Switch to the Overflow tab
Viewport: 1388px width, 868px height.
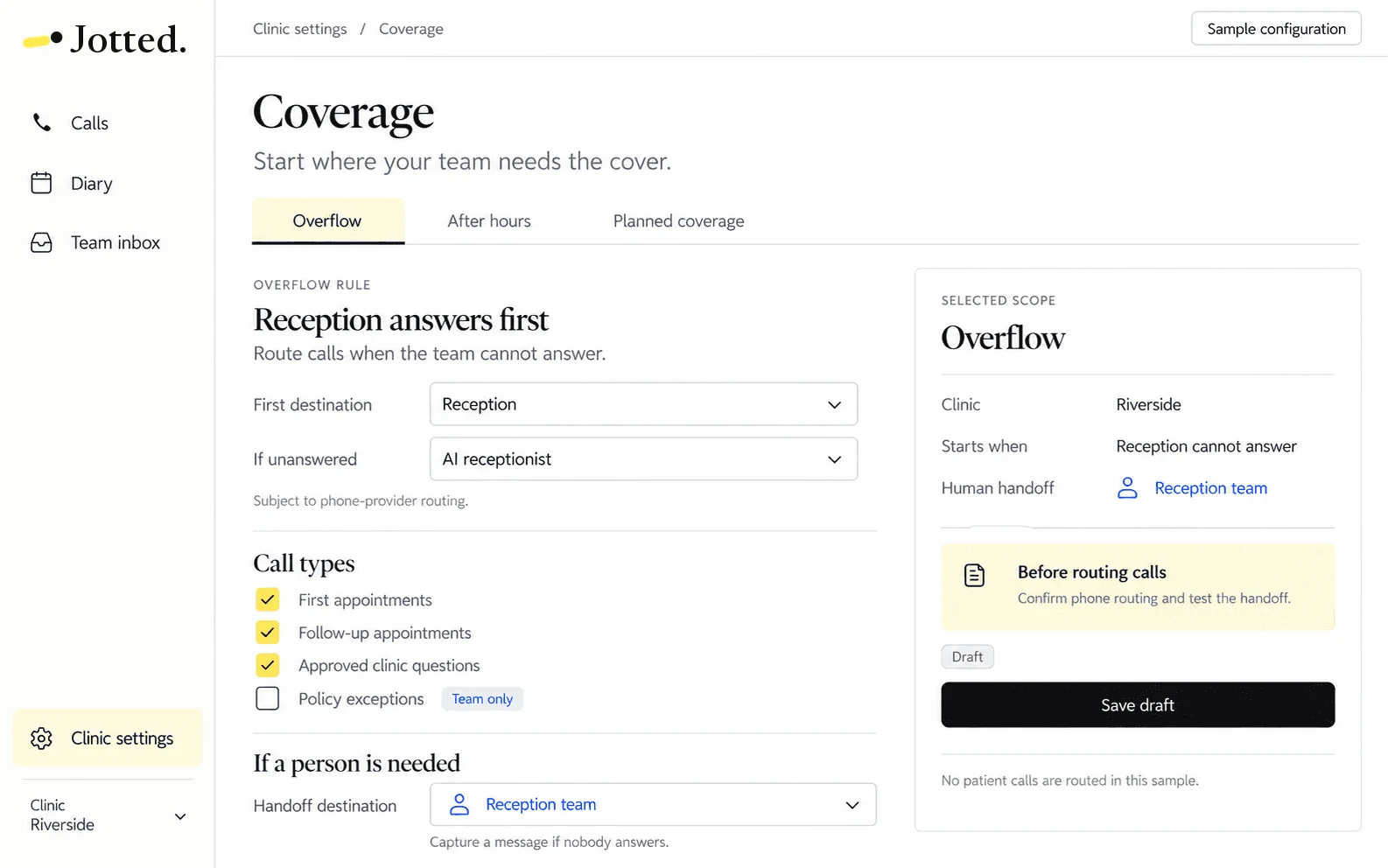click(328, 221)
